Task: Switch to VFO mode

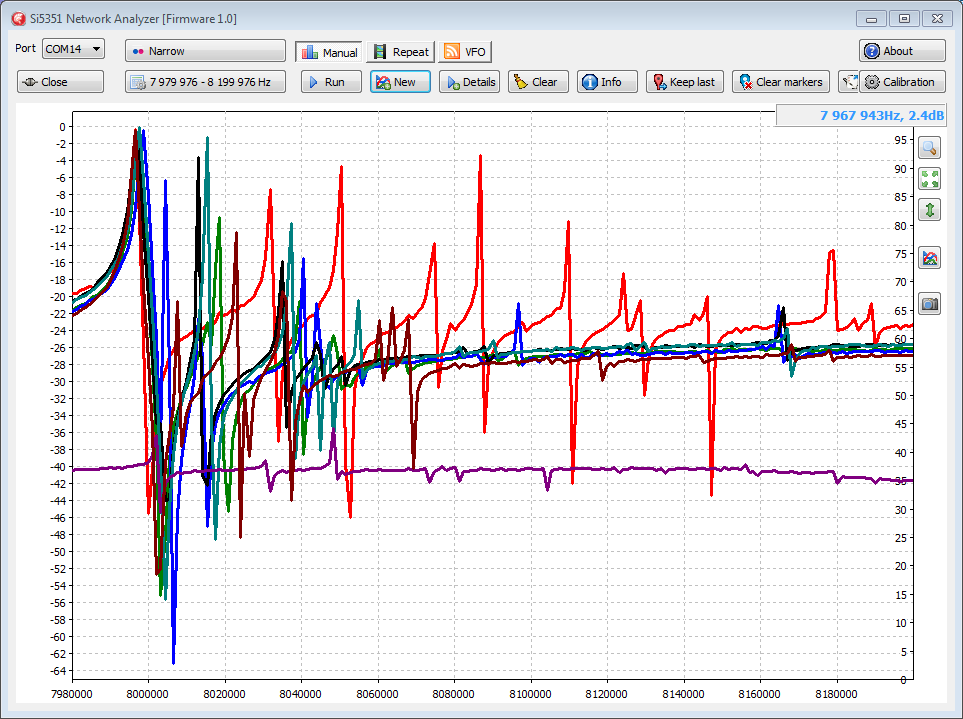Action: pyautogui.click(x=465, y=52)
